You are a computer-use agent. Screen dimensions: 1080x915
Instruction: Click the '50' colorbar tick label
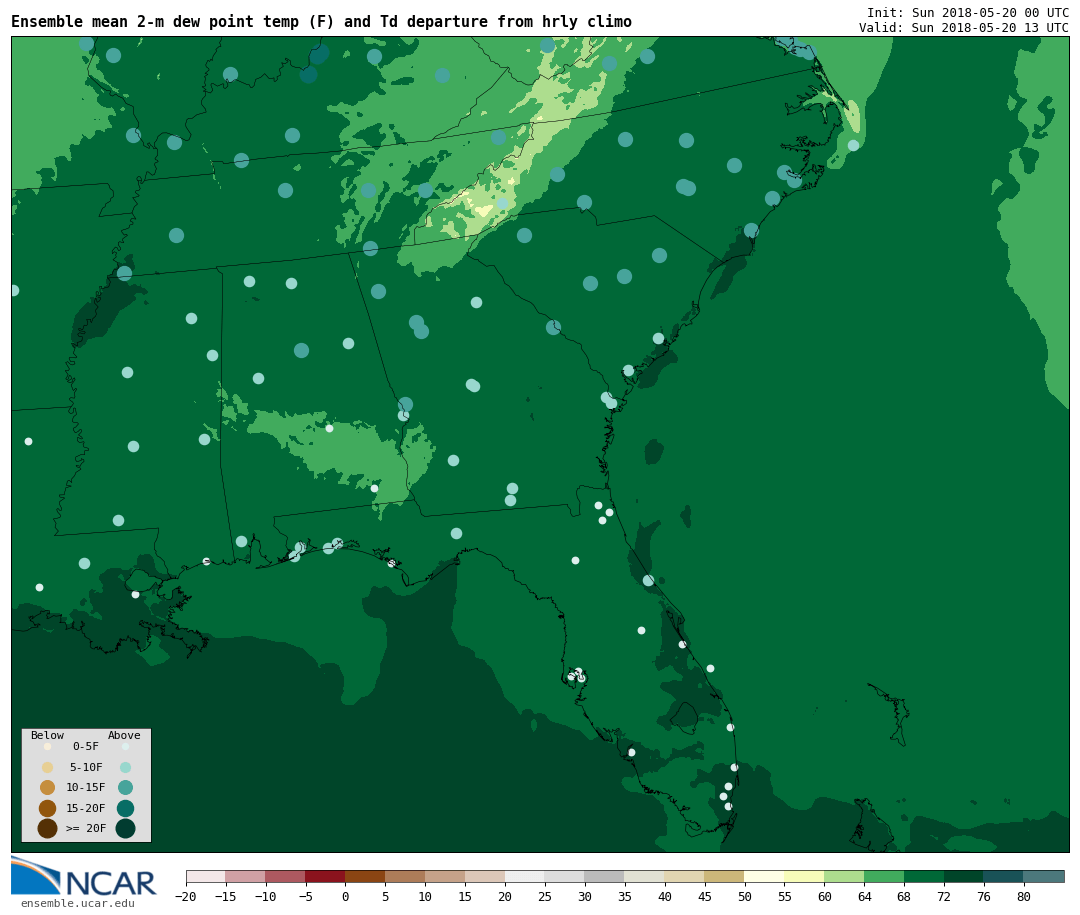[x=745, y=896]
